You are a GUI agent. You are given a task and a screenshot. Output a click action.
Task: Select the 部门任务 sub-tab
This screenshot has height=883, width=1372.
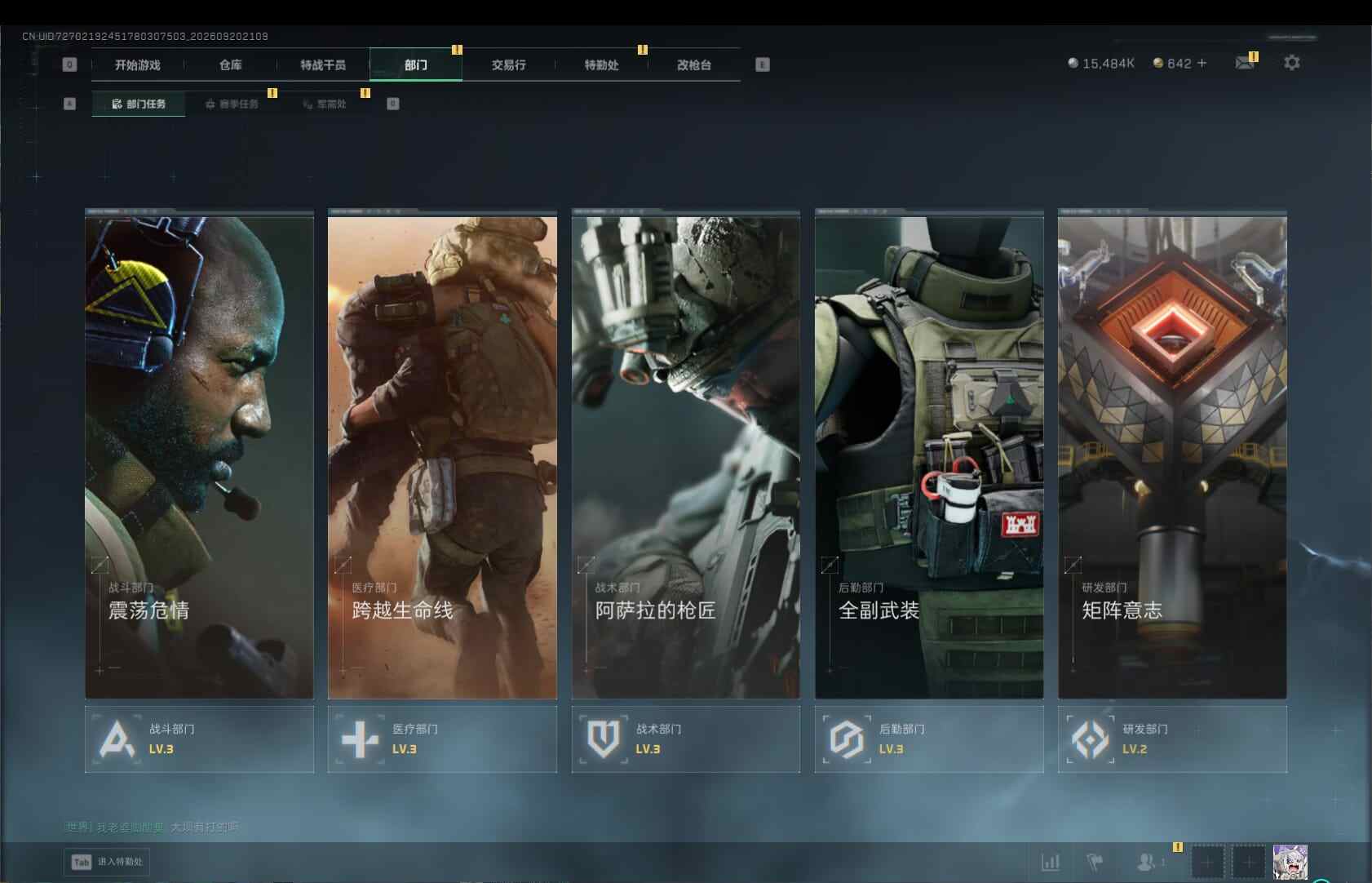pos(139,104)
